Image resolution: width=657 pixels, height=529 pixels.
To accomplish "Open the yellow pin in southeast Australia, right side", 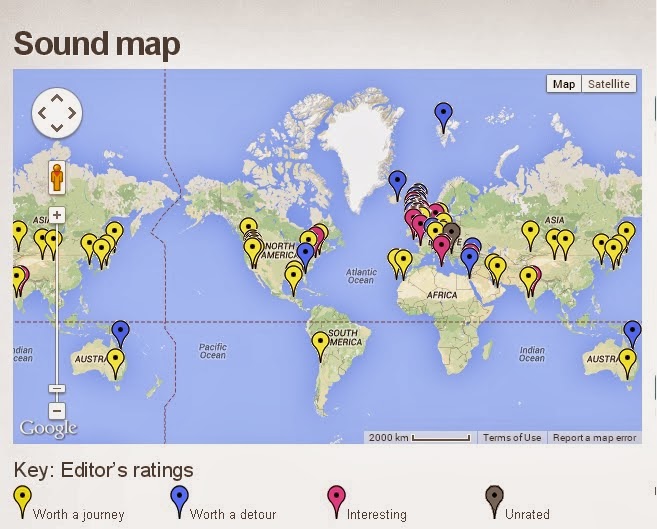I will (x=627, y=360).
